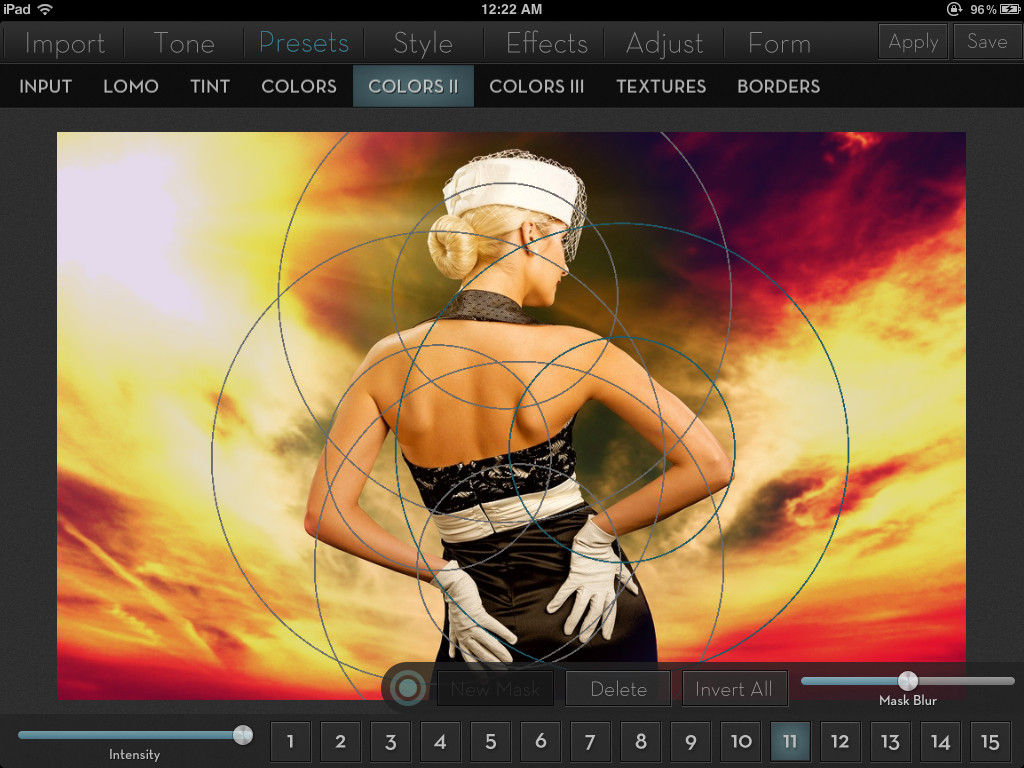Select preset number 12
Screen dimensions: 1024x768
click(x=840, y=741)
